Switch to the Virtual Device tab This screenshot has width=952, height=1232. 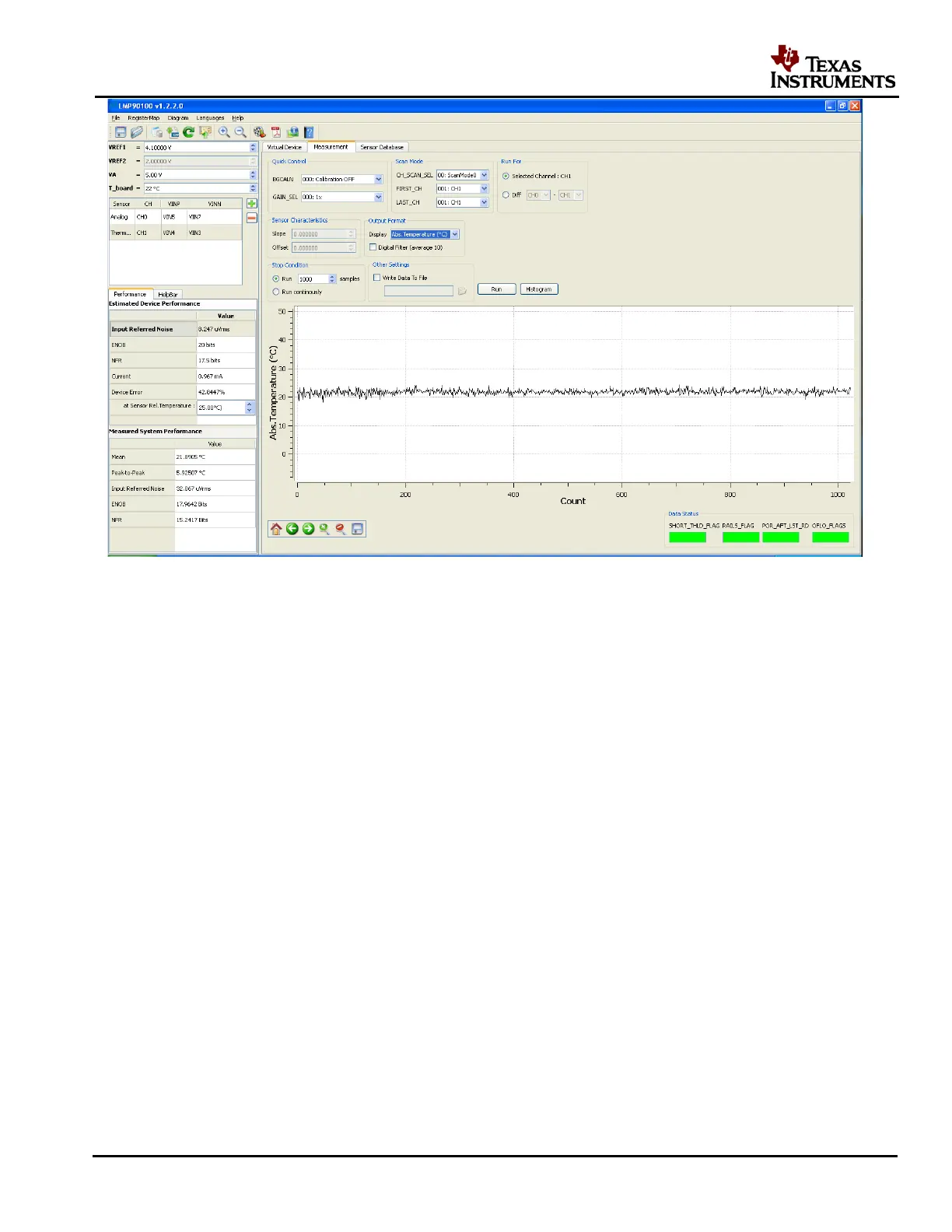[285, 147]
